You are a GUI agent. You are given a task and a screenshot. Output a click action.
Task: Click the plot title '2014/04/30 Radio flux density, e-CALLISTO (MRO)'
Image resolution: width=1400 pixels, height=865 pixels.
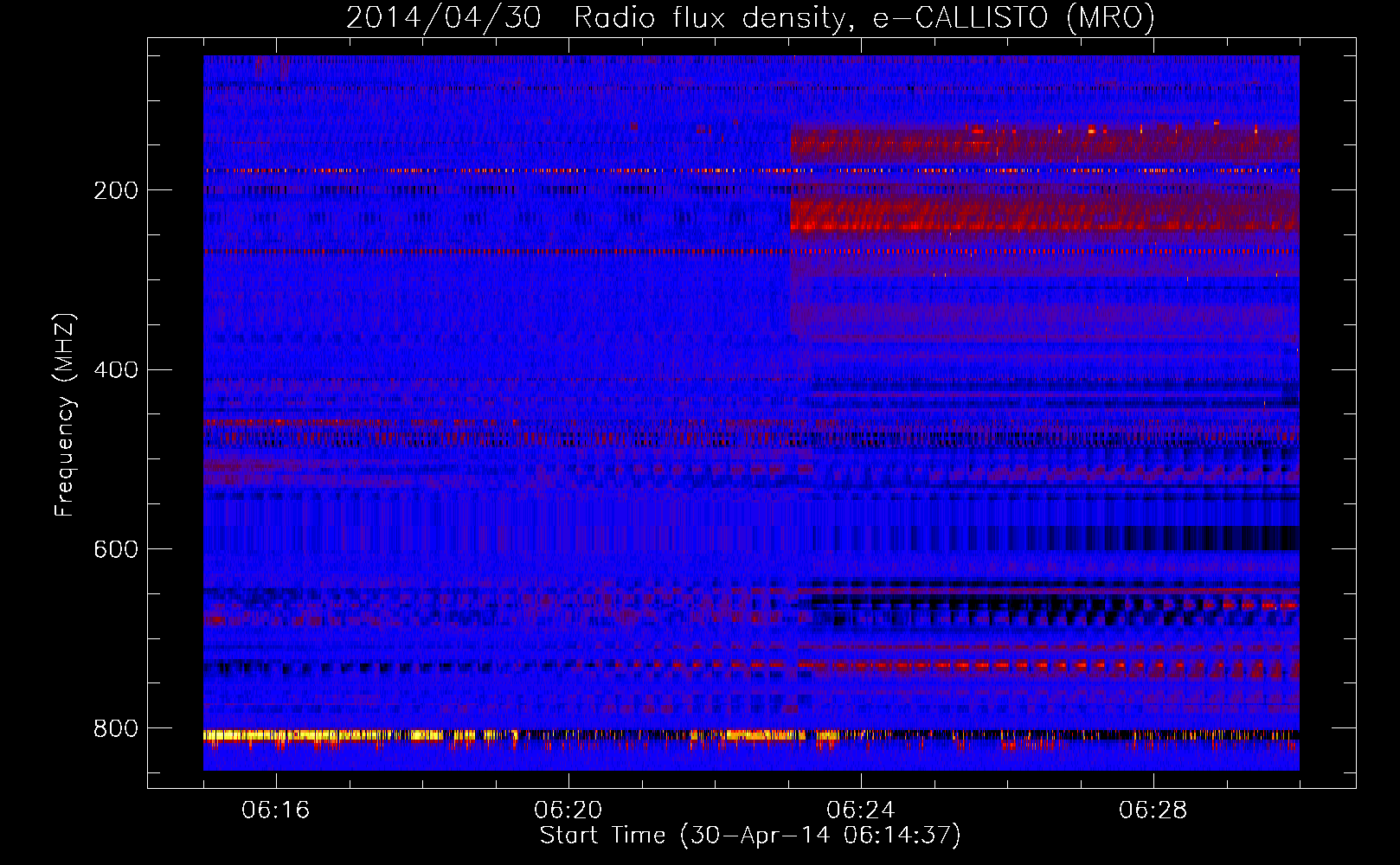[750, 17]
